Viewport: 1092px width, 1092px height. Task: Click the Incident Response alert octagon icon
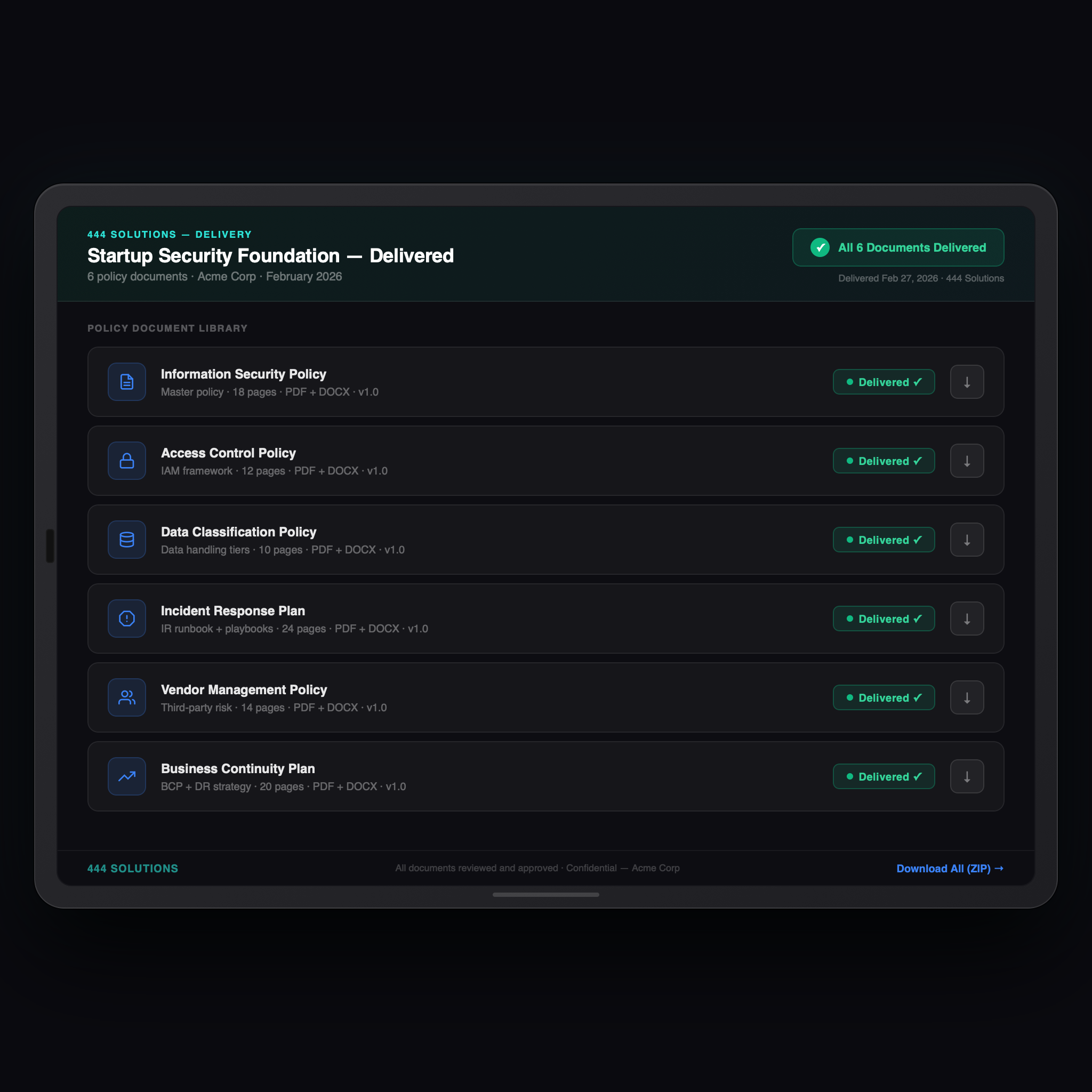tap(126, 619)
